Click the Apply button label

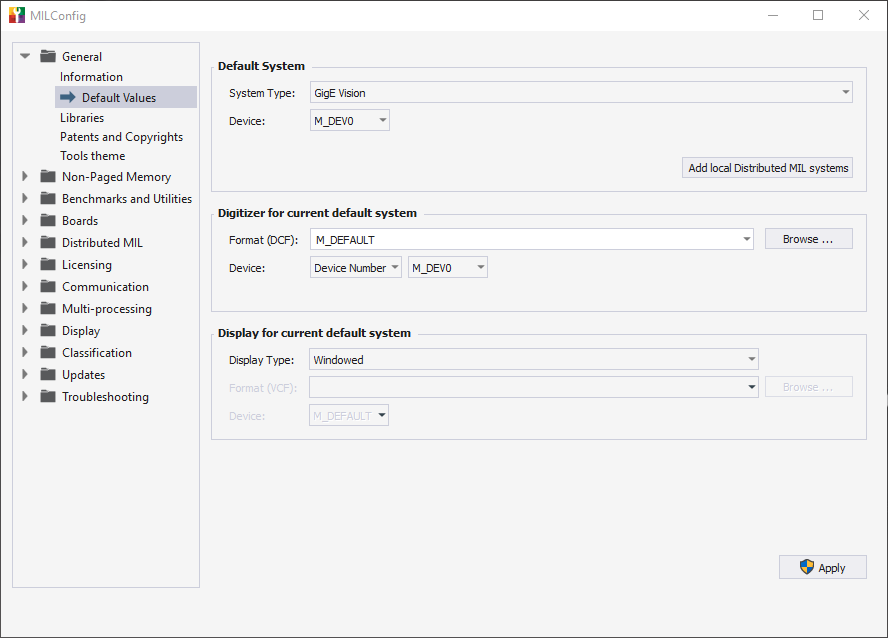[x=831, y=568]
